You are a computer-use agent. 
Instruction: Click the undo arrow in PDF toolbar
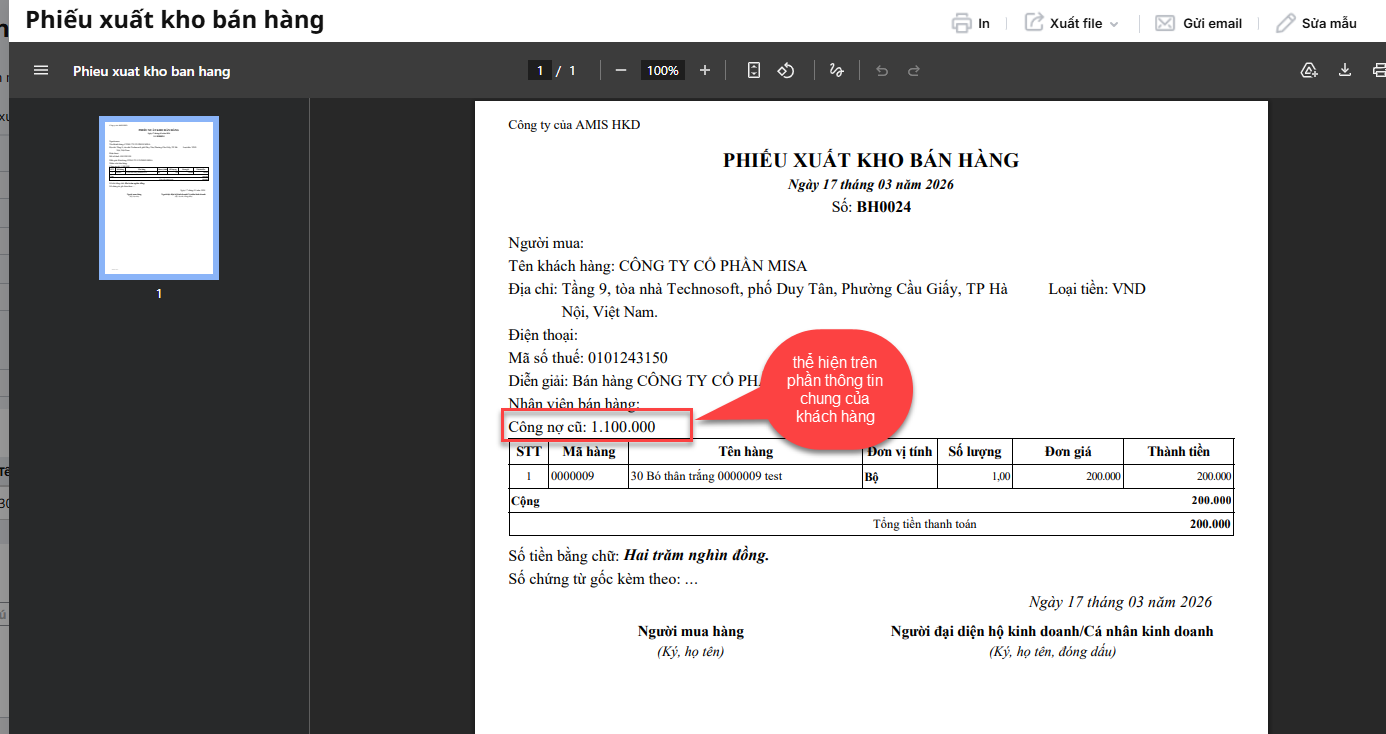coord(881,71)
